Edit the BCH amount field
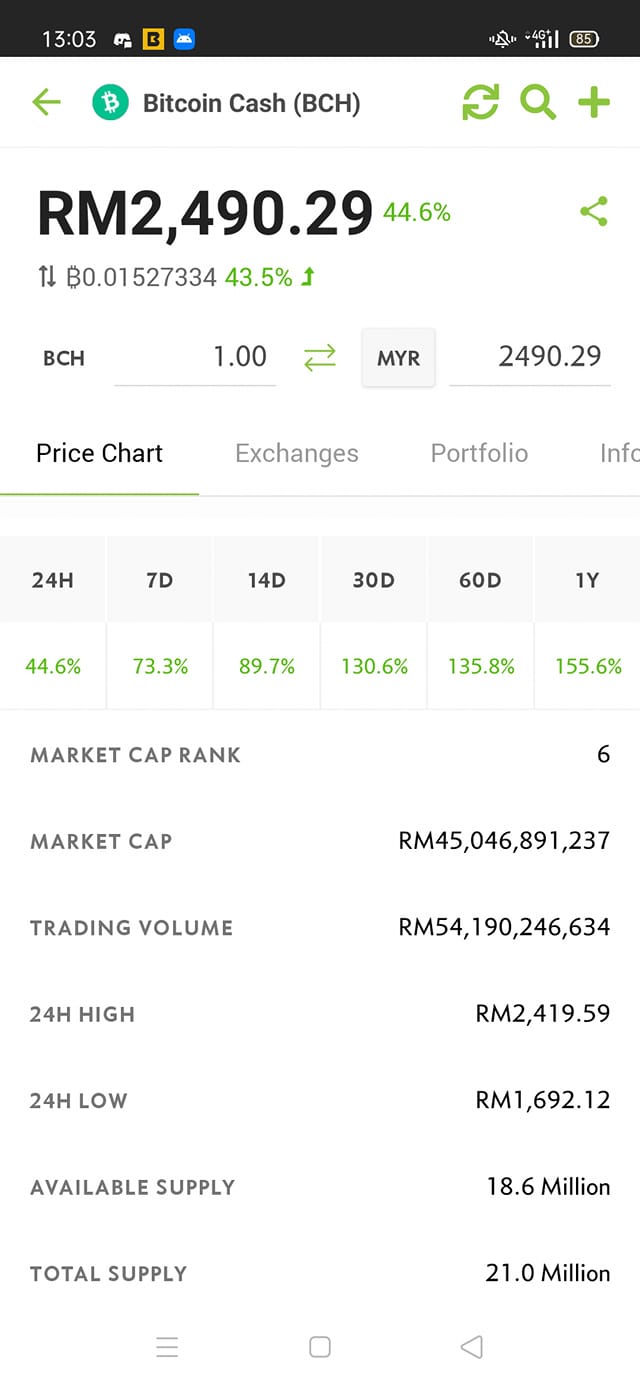640x1386 pixels. coord(195,358)
